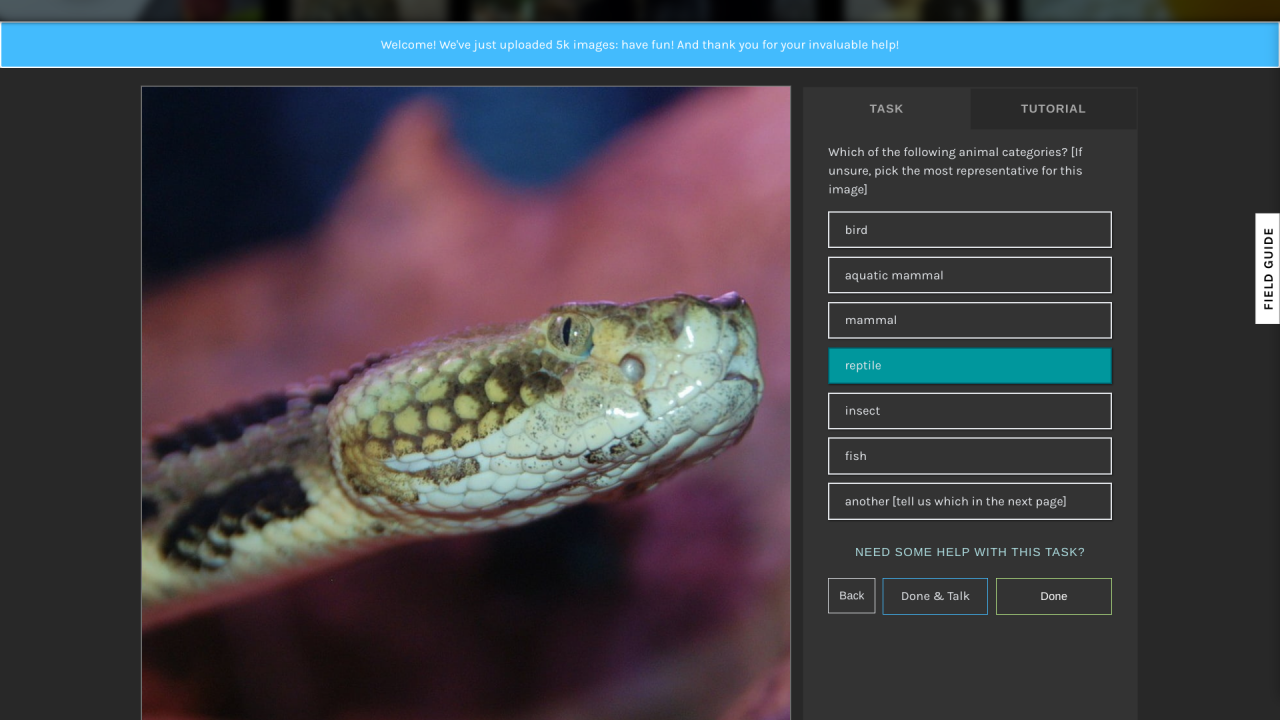
Task: Submit classification with the Done button
Action: 1053,596
